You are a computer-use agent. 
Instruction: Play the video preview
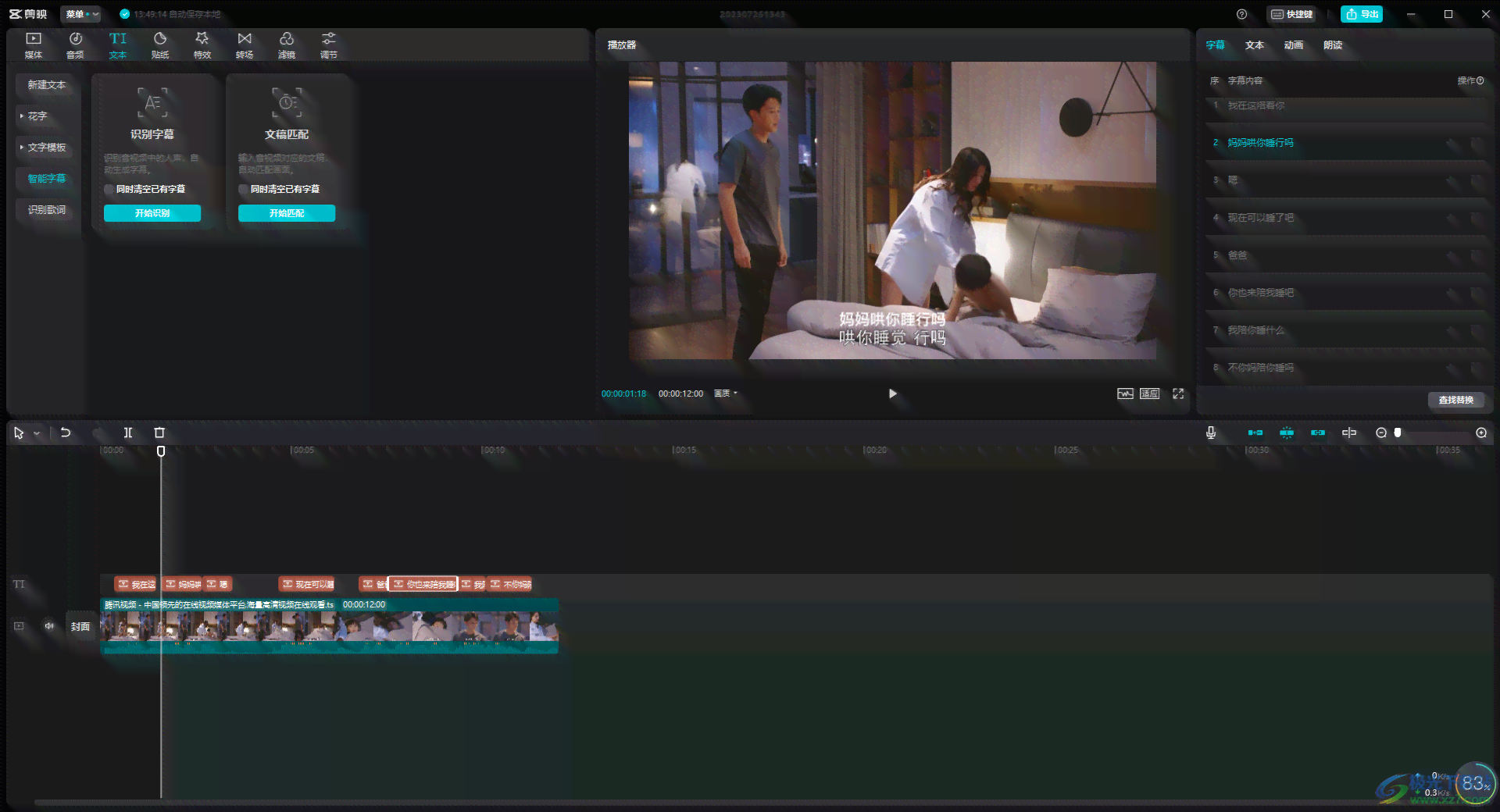(x=892, y=394)
